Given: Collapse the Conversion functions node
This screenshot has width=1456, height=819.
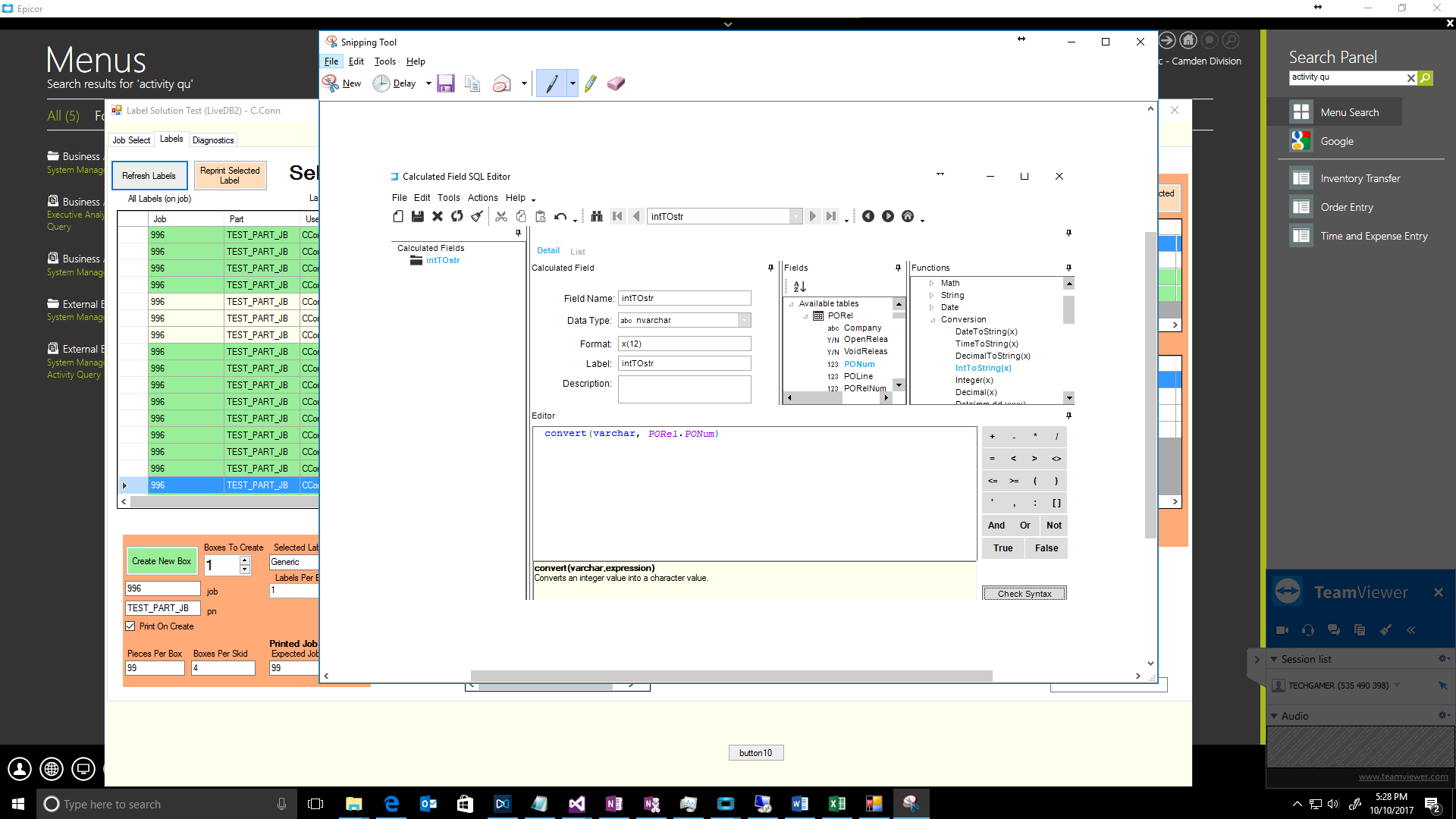Looking at the screenshot, I should tap(933, 320).
